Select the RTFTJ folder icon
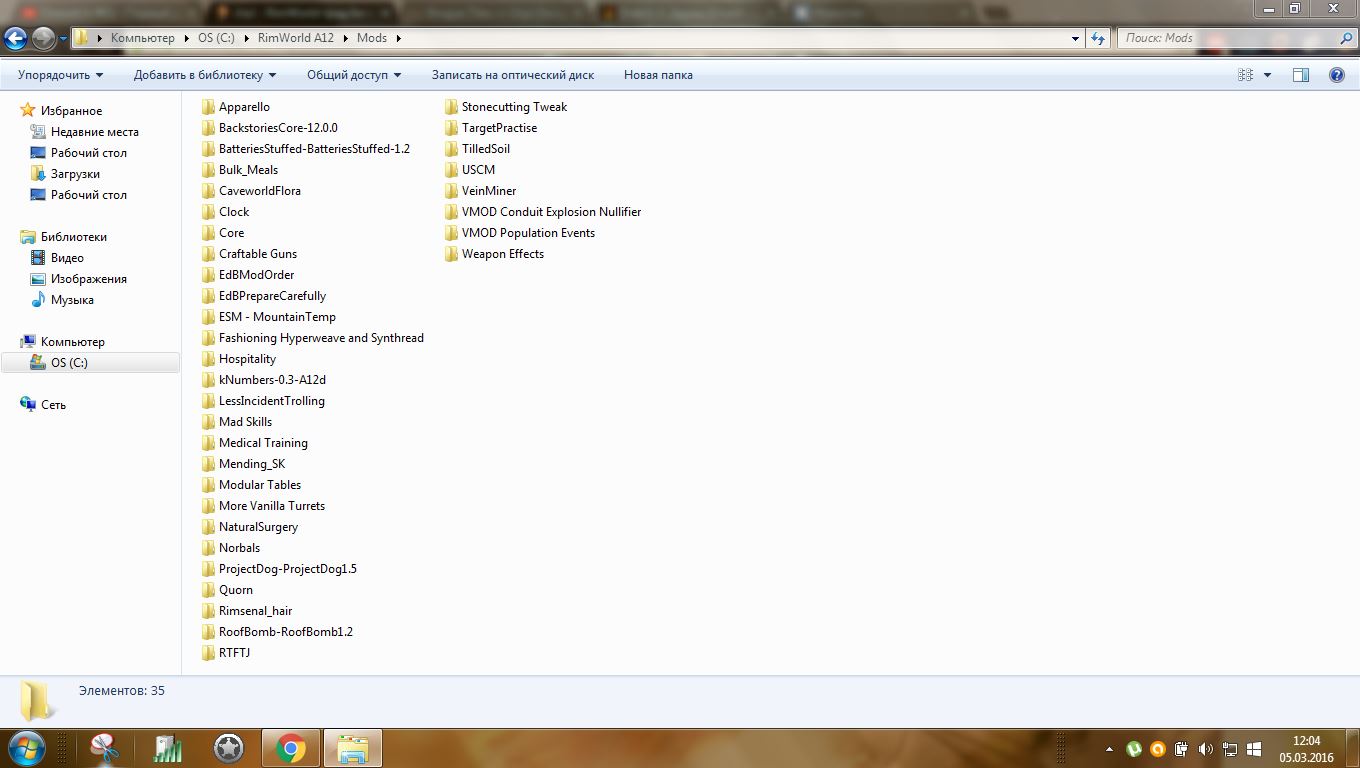 tap(208, 653)
